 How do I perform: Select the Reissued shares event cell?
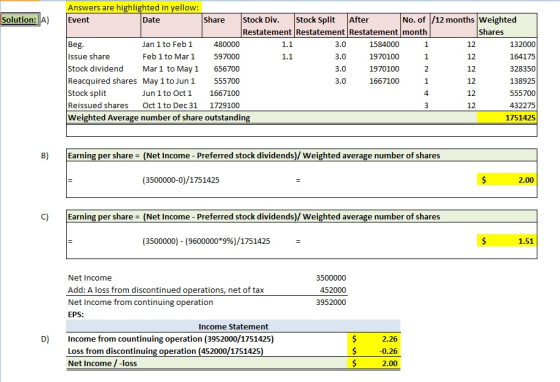98,105
